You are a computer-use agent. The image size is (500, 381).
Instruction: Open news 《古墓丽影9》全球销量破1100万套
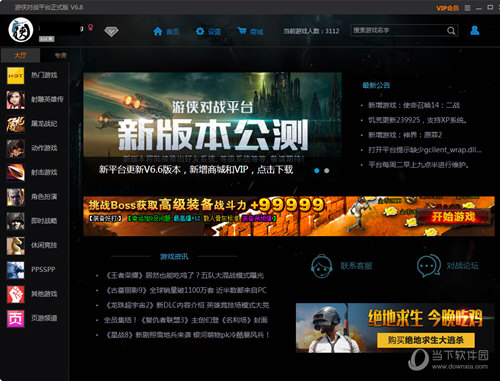(186, 290)
